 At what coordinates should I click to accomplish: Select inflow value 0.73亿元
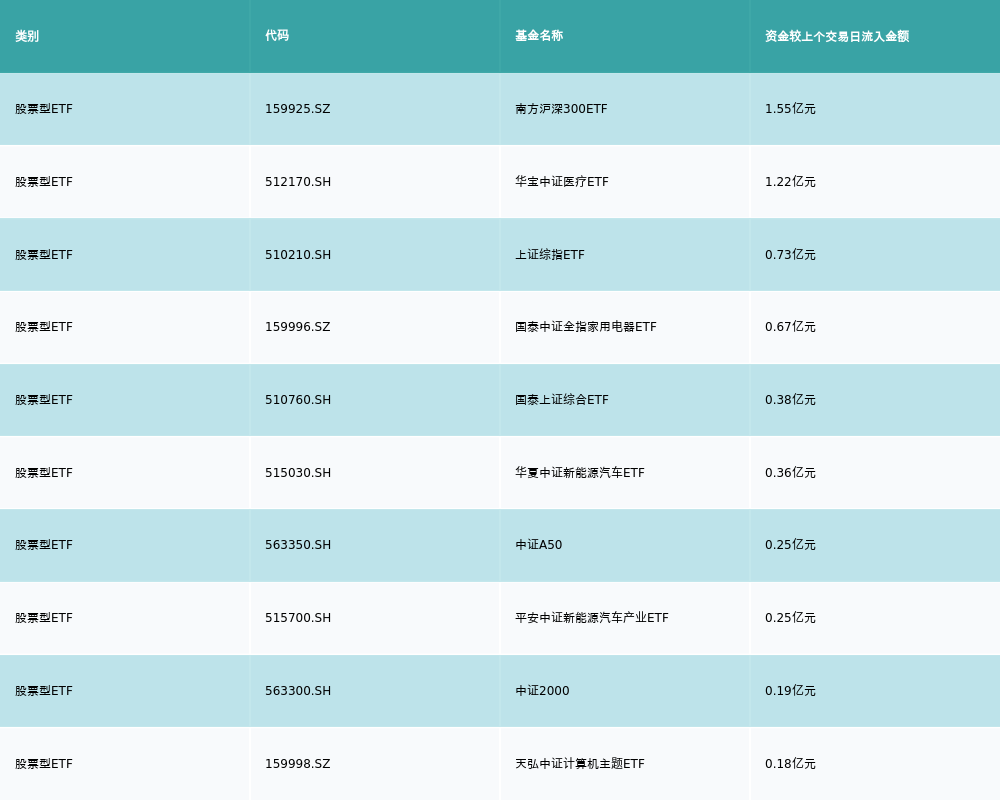pyautogui.click(x=790, y=255)
